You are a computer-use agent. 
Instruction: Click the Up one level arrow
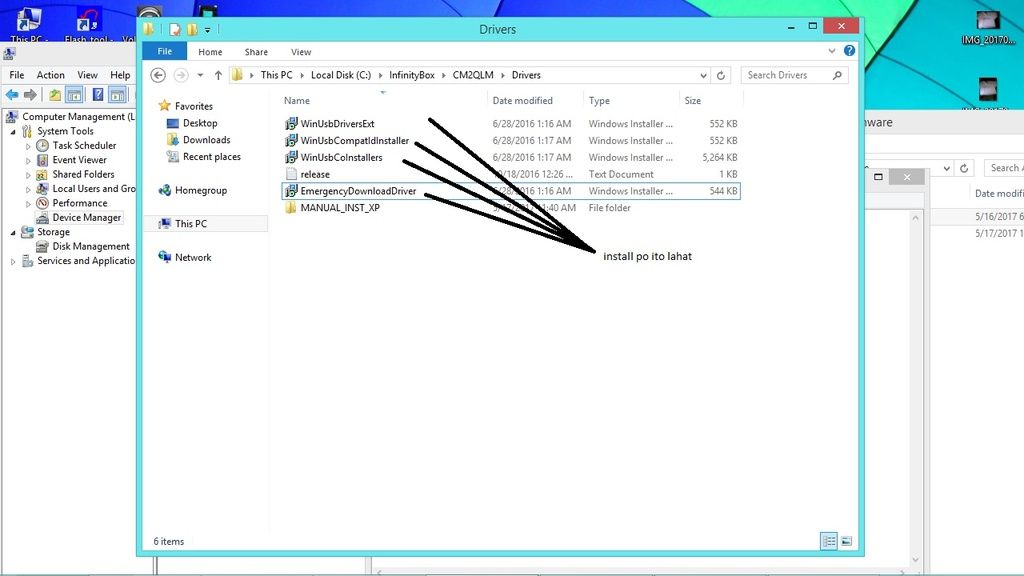point(218,75)
